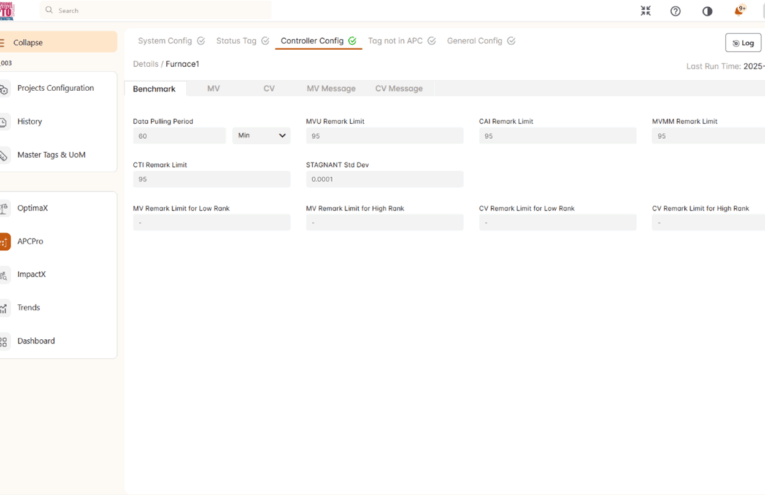Click the System Config checkmark icon
The height and width of the screenshot is (495, 765).
201,41
